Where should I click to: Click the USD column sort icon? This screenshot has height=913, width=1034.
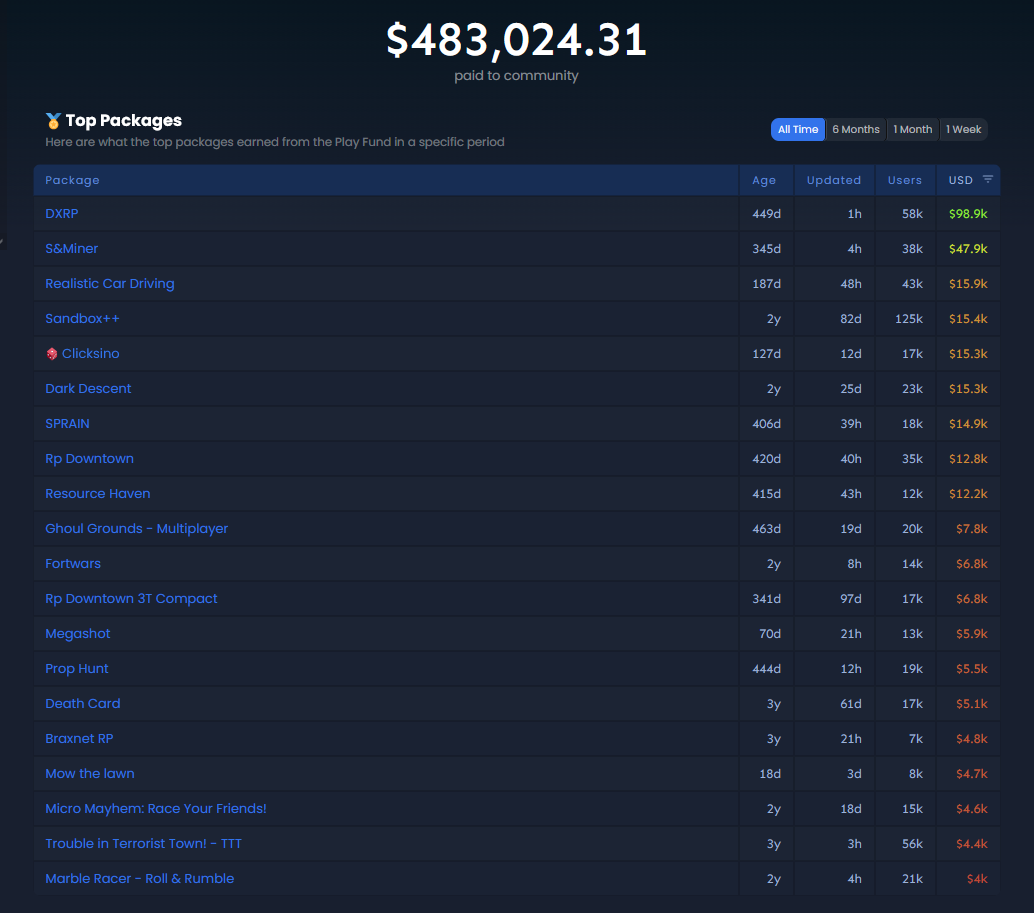click(987, 179)
